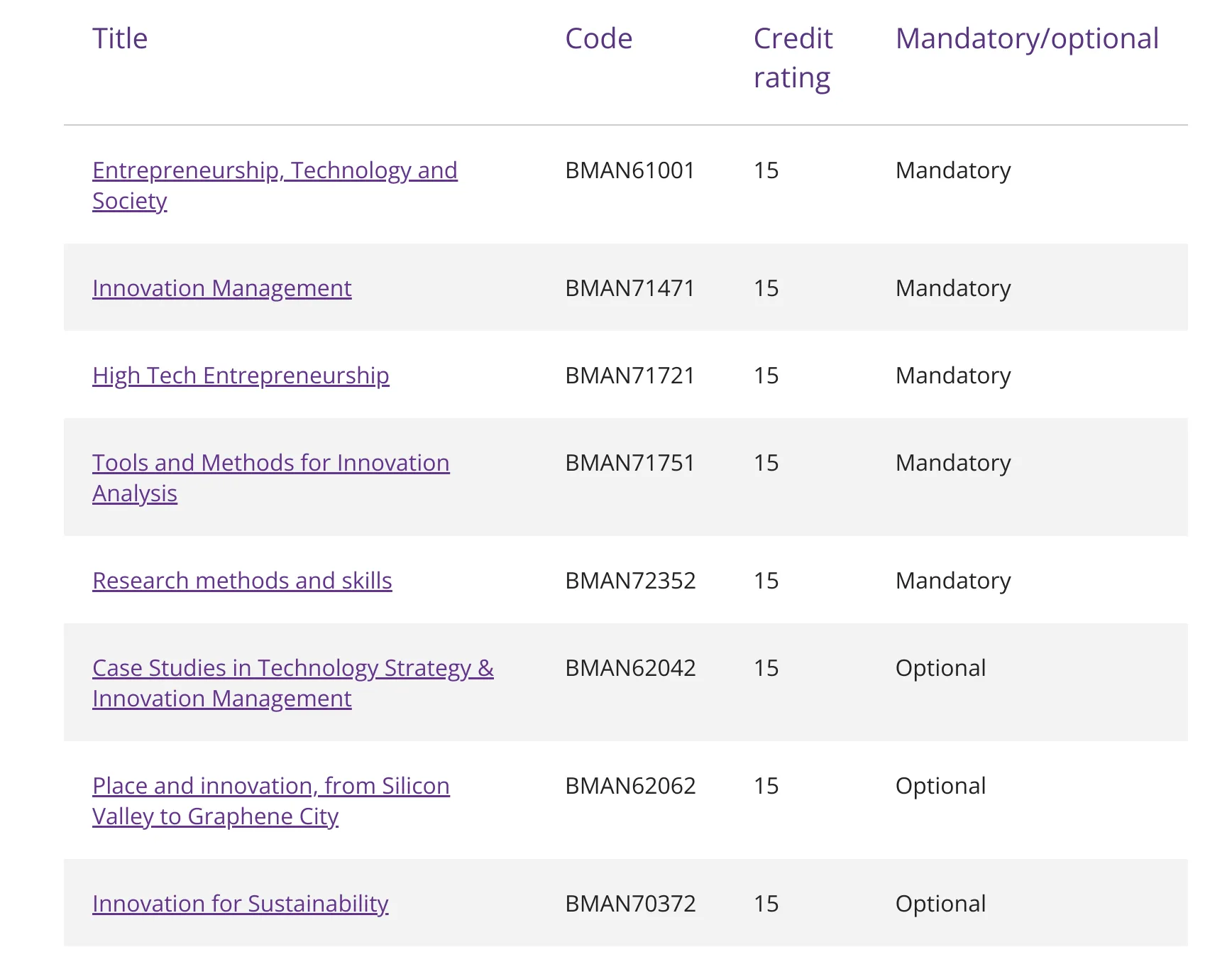Viewport: 1232px width, 957px height.
Task: Open Entrepreneurship, Technology and Society course link
Action: (275, 171)
